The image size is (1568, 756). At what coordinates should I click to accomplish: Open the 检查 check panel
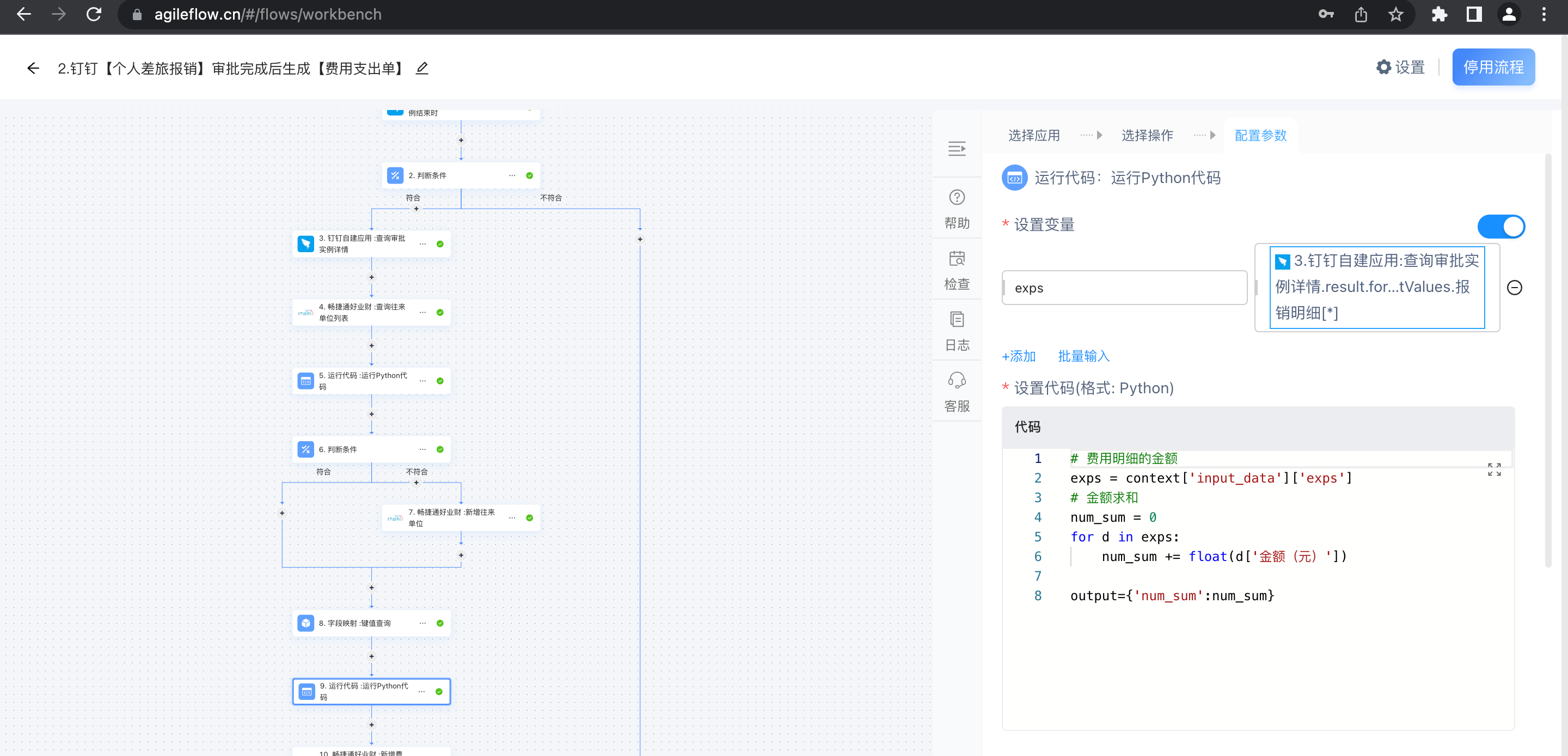[x=957, y=270]
